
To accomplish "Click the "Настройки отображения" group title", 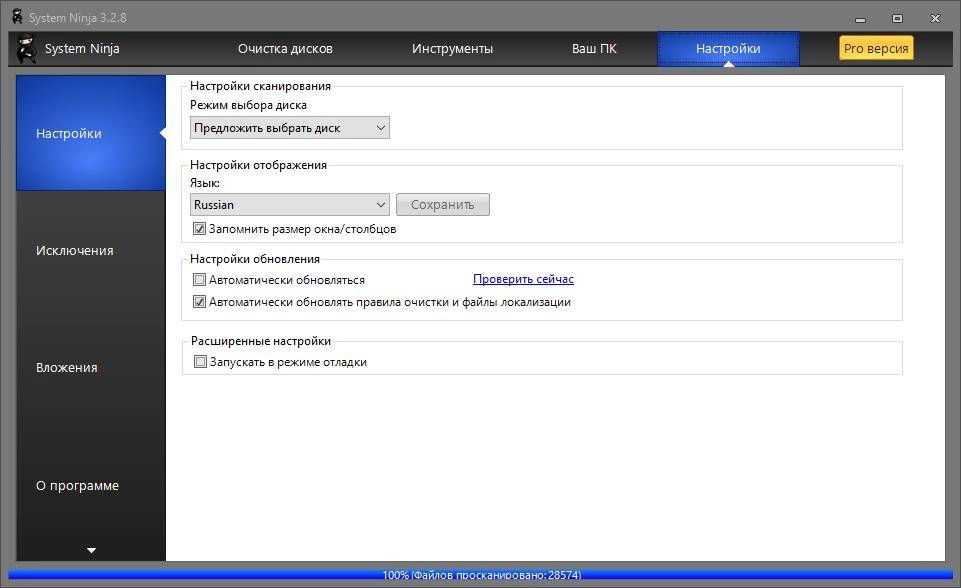I will [258, 164].
